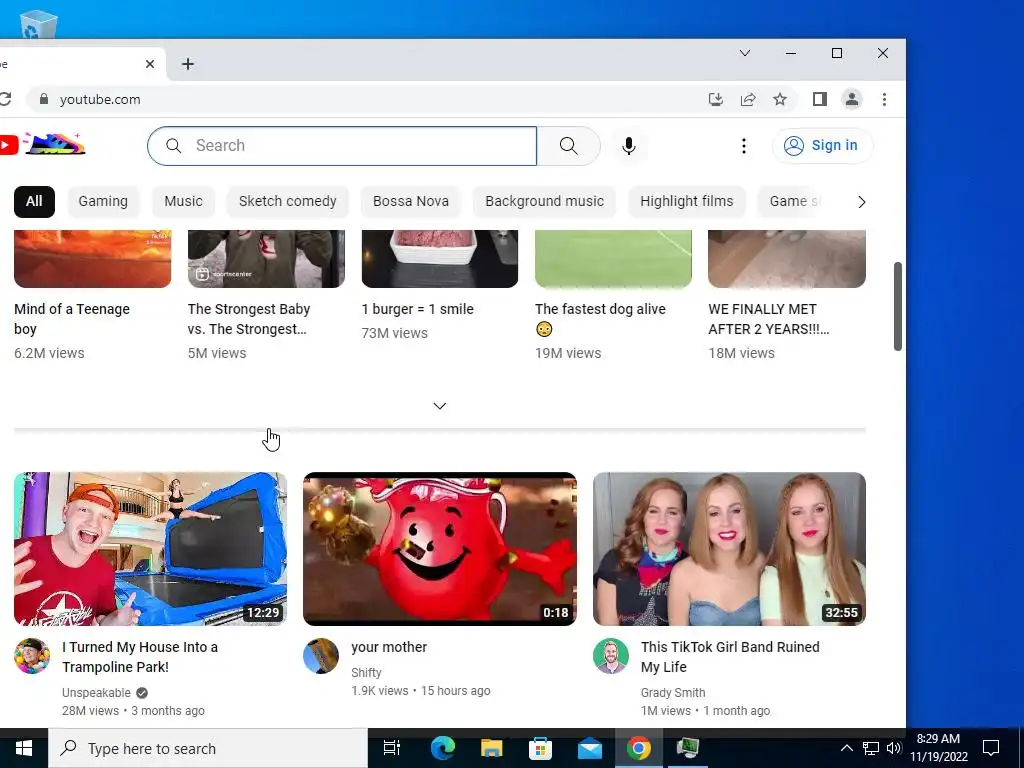Launch Microsoft Edge from taskbar
Viewport: 1024px width, 768px height.
[442, 748]
